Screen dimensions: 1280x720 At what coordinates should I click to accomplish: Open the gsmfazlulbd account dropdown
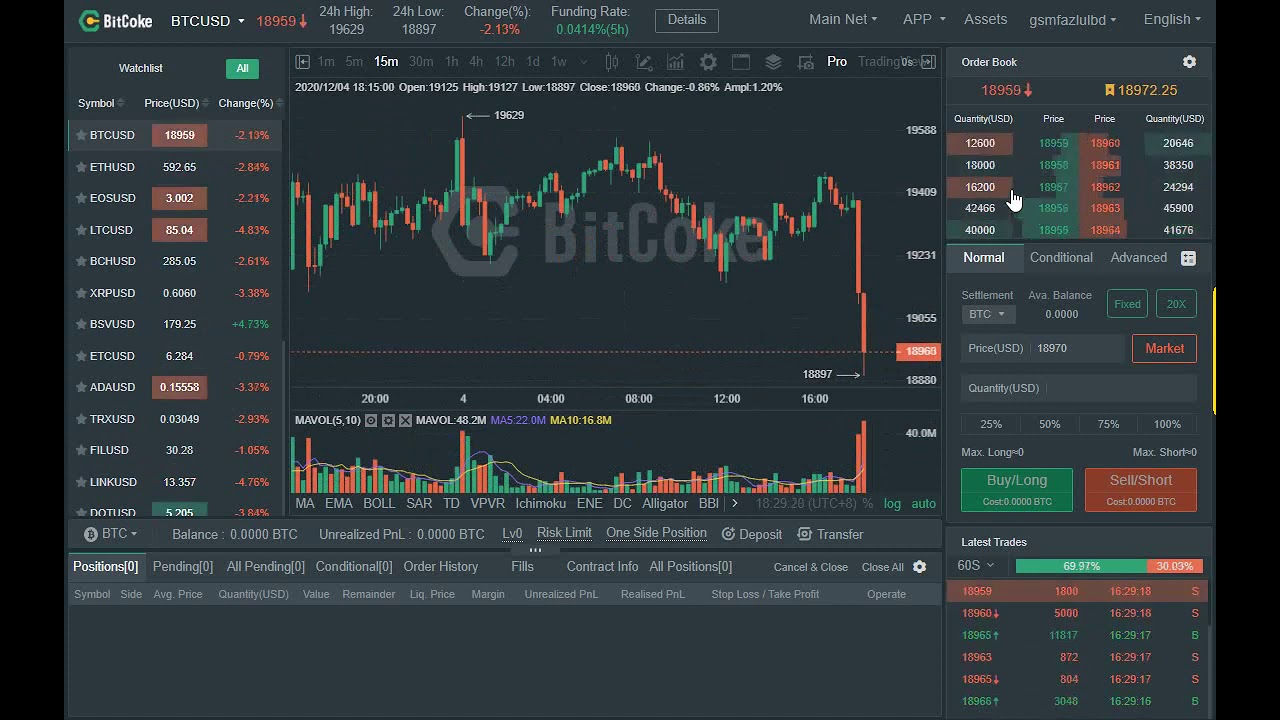click(1072, 19)
